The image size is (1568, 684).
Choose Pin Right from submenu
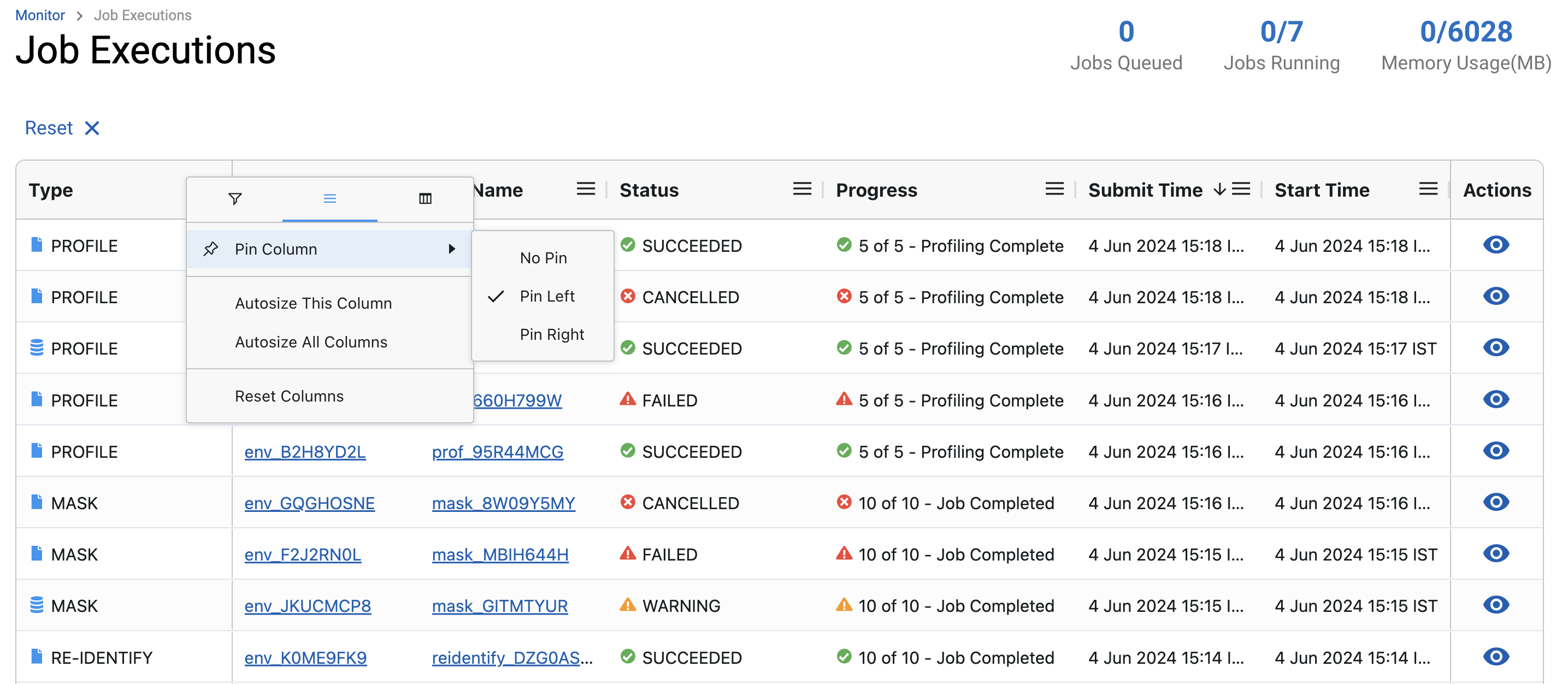[x=551, y=335]
